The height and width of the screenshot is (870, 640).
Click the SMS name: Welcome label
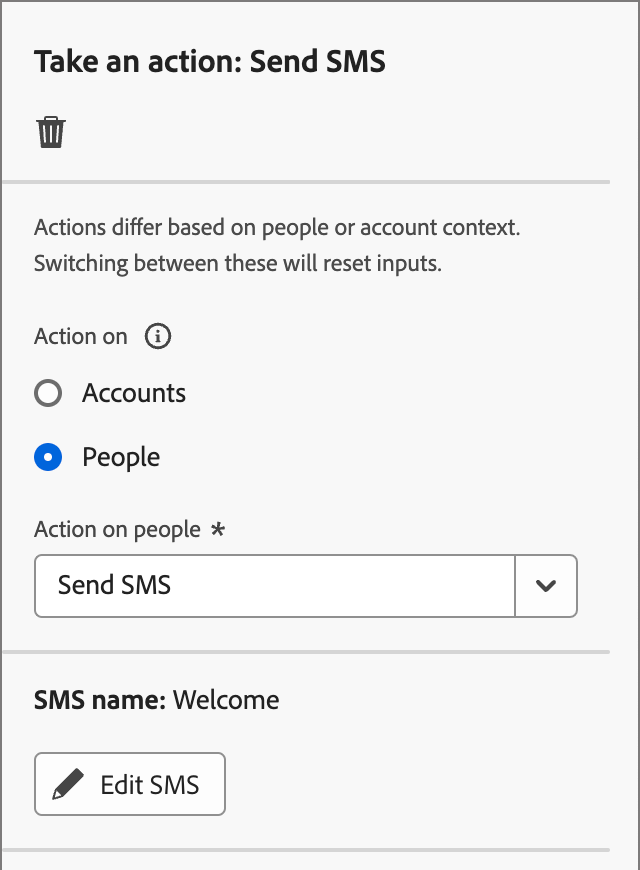[156, 700]
